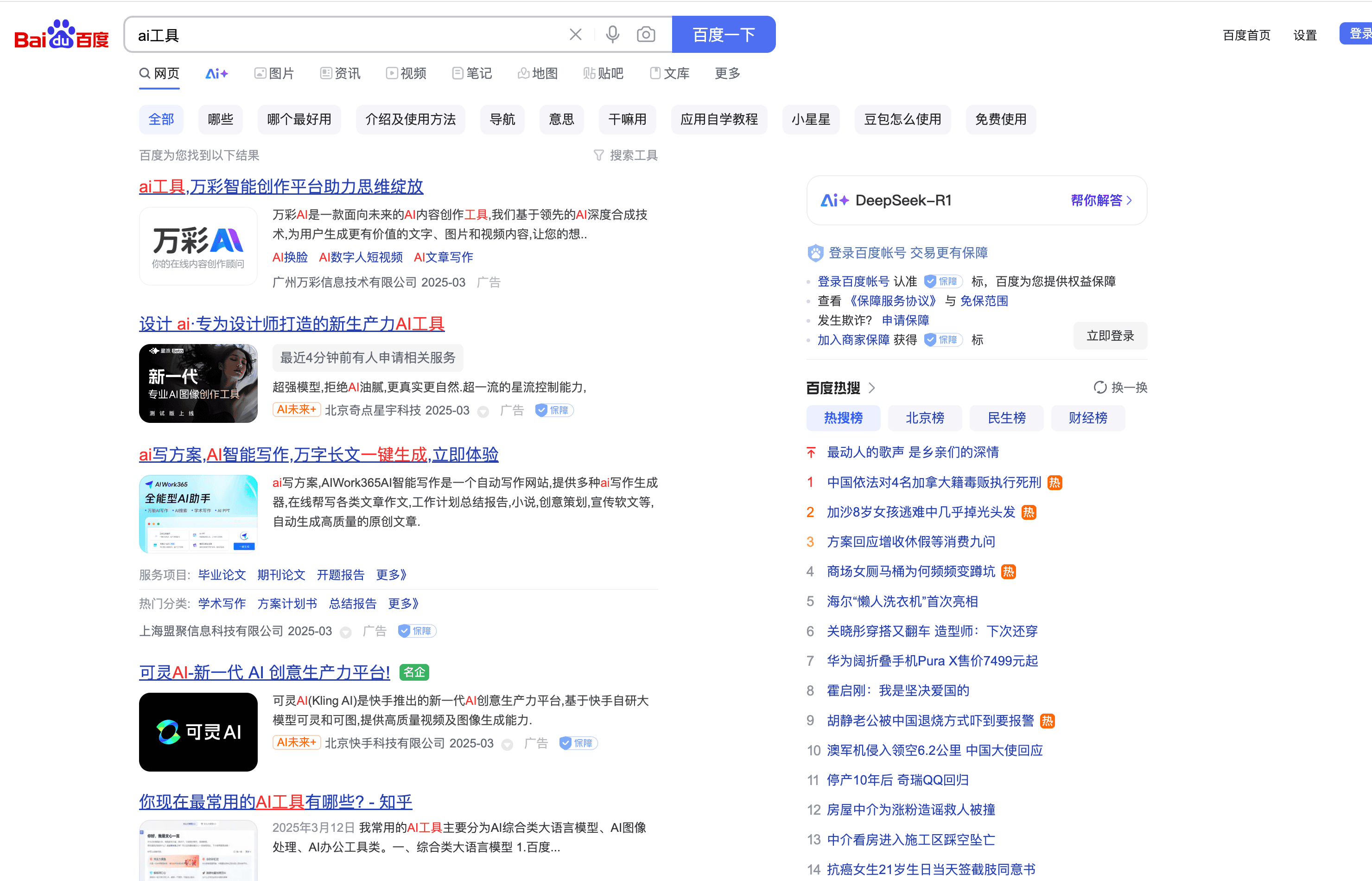The height and width of the screenshot is (881, 1372).
Task: Open the 可灵 AI thumbnail image
Action: (x=198, y=732)
